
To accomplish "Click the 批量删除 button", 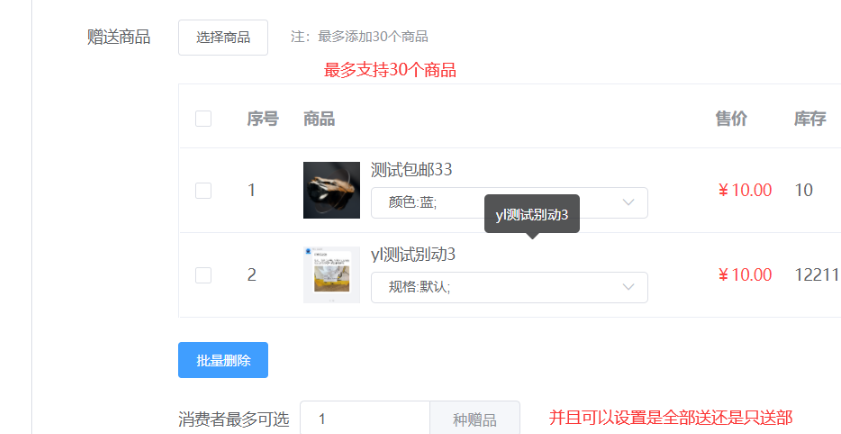I will pos(223,360).
